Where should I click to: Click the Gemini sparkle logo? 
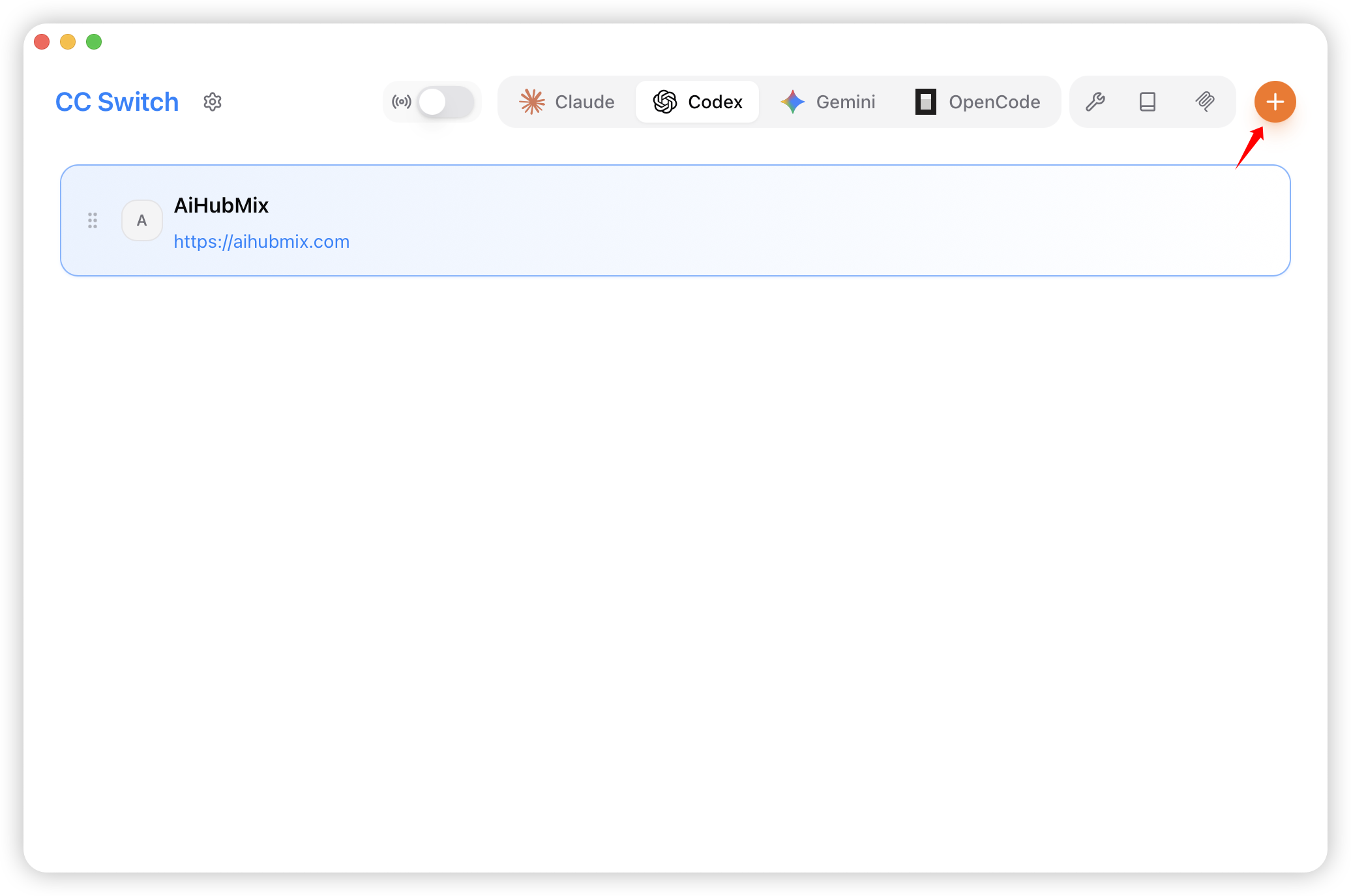793,102
